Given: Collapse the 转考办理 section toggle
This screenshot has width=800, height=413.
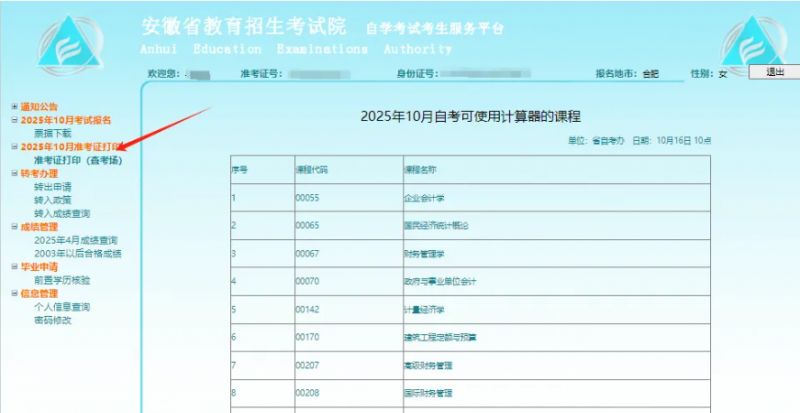Looking at the screenshot, I should coord(14,173).
